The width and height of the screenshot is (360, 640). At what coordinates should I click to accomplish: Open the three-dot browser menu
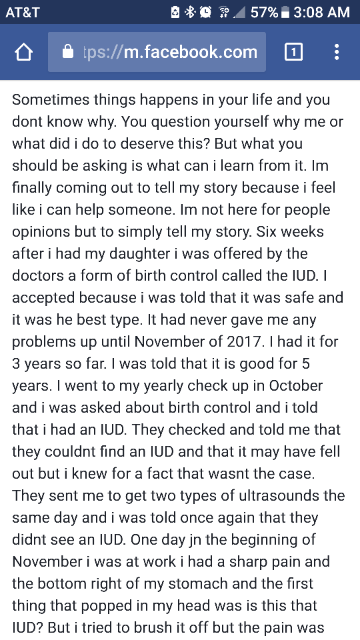pos(337,52)
